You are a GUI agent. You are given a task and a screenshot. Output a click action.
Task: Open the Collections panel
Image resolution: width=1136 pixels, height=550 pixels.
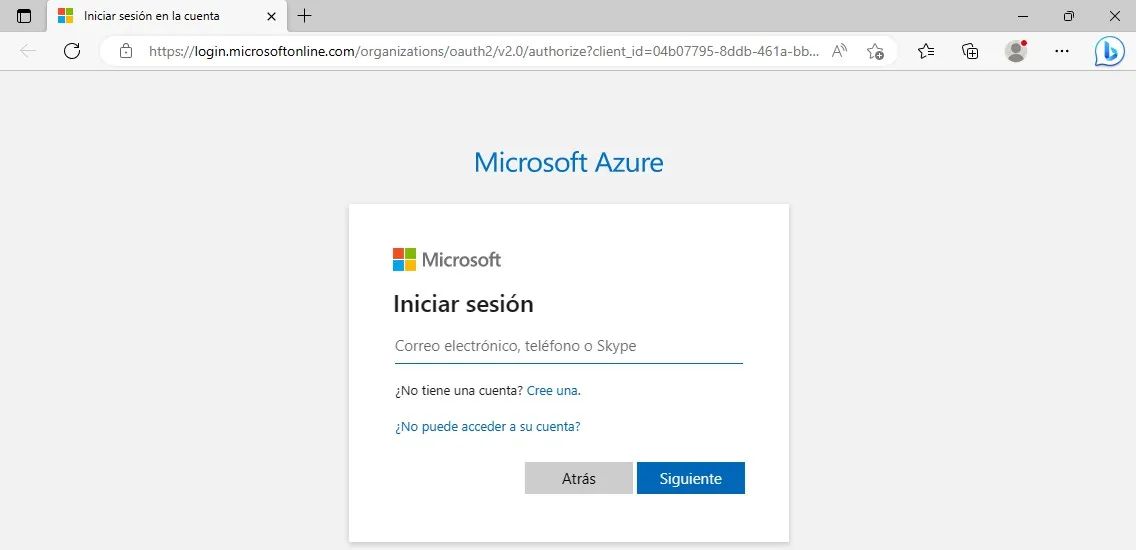(969, 51)
